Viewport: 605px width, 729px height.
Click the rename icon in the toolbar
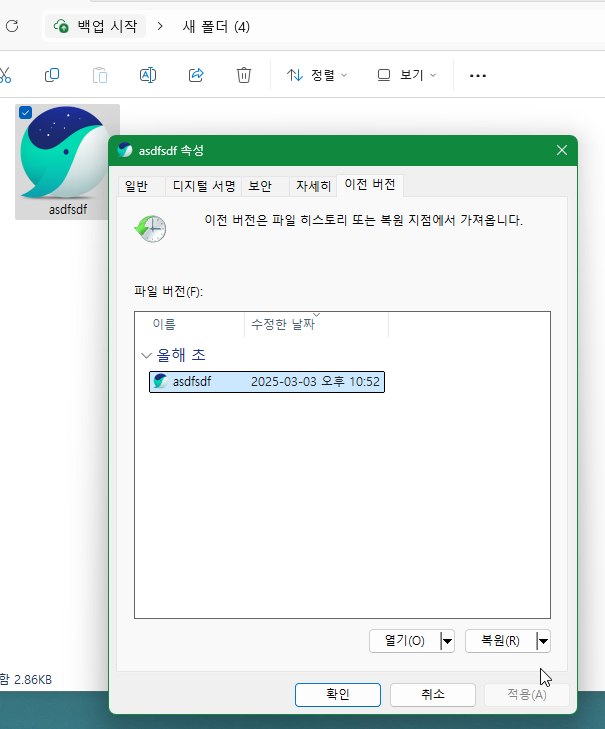(x=148, y=75)
